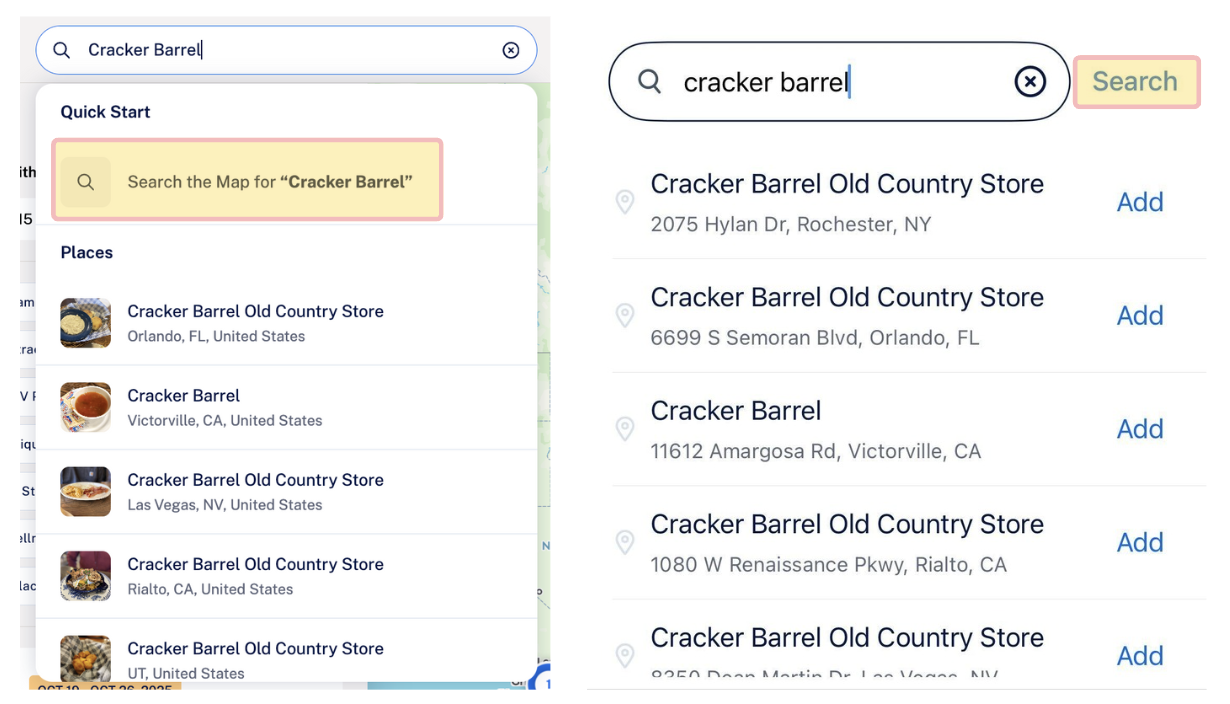Viewport: 1230px width, 704px height.
Task: Add the 6699 S Semoran Blvd Orlando store
Action: (x=1139, y=316)
